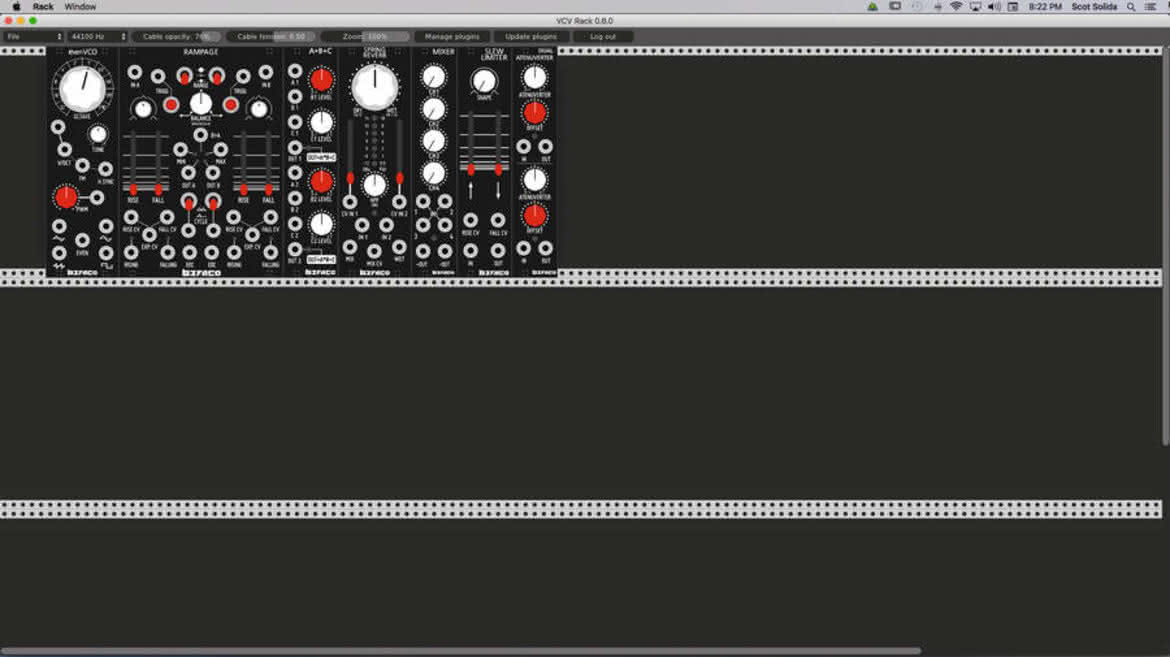Open the Apple menu
The height and width of the screenshot is (657, 1170).
pyautogui.click(x=16, y=7)
